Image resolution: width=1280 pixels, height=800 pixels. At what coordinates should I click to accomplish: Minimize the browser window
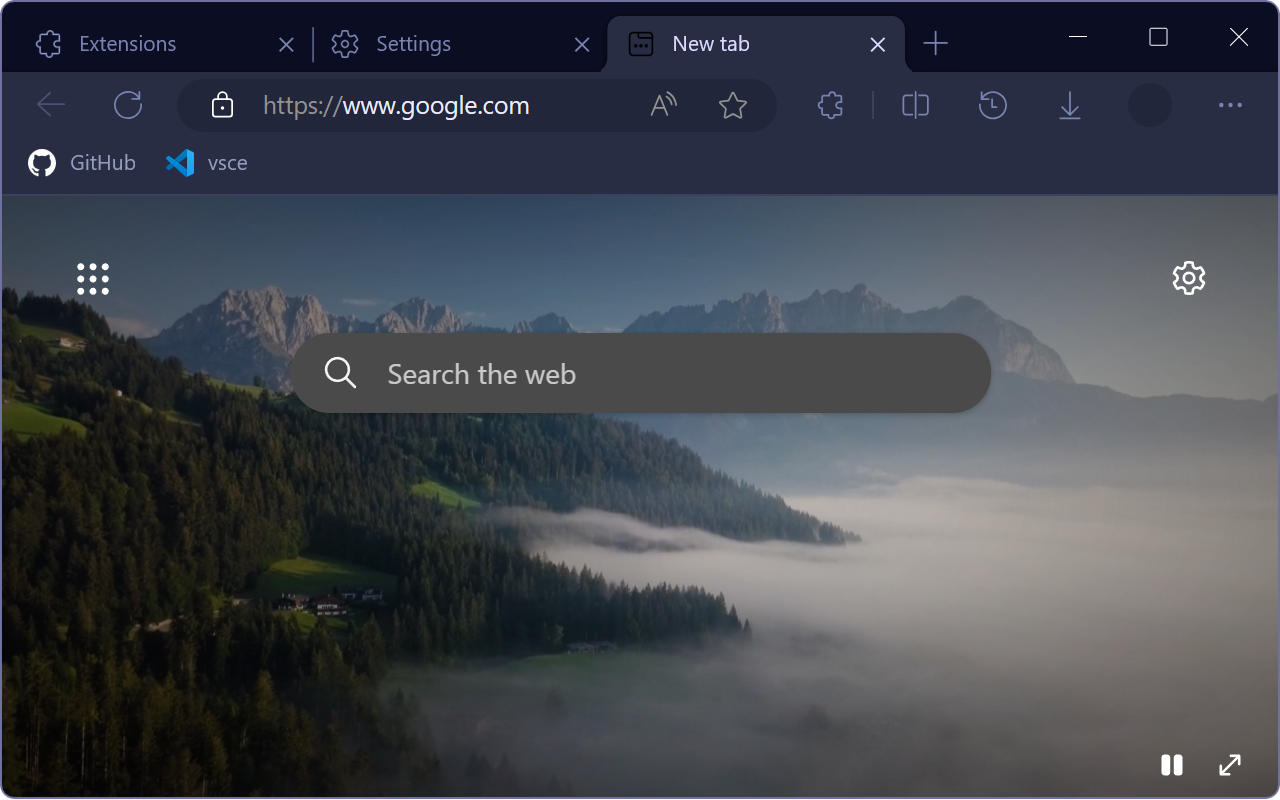(x=1078, y=37)
